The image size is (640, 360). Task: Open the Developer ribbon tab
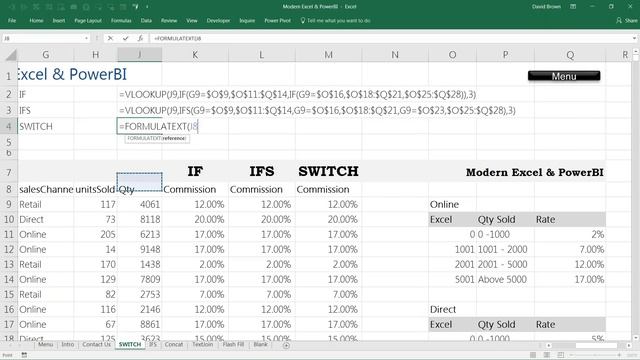pos(218,20)
